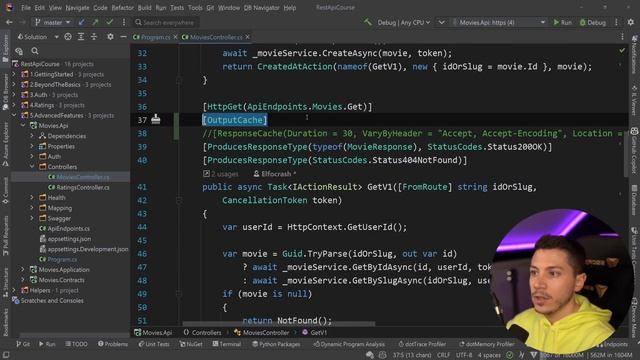Click the 2 usages code lens link
Screen dimensions: 640x360
pos(221,174)
